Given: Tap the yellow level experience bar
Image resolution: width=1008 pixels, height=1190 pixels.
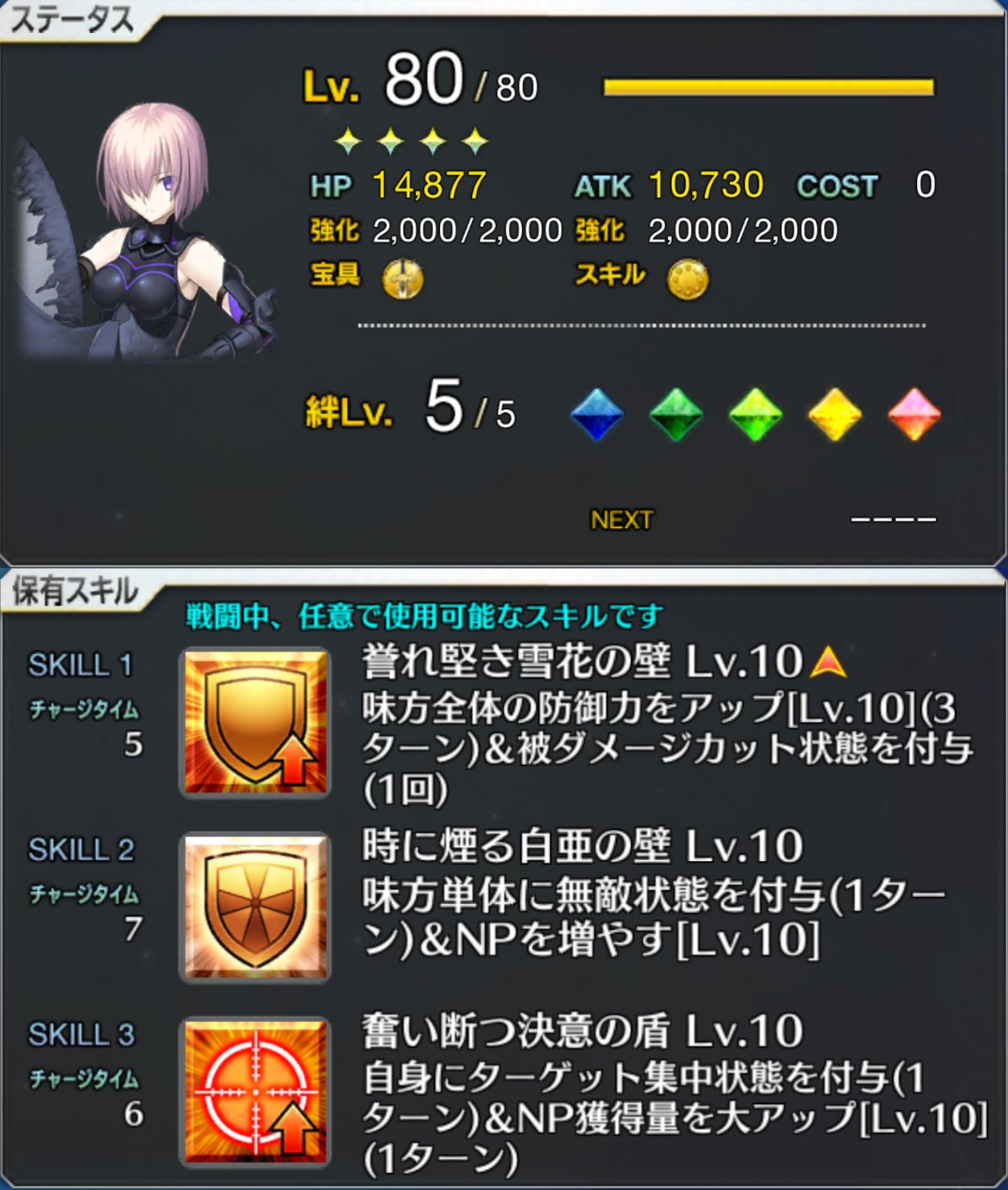Looking at the screenshot, I should (x=768, y=88).
